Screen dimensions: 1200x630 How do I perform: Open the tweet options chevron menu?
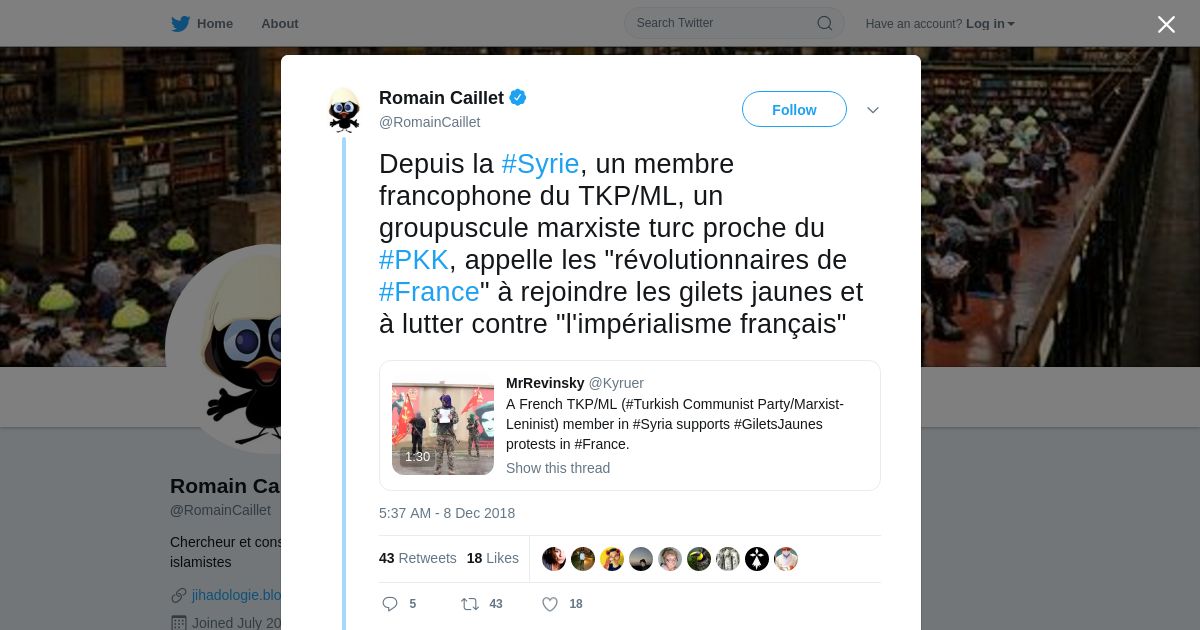[873, 110]
